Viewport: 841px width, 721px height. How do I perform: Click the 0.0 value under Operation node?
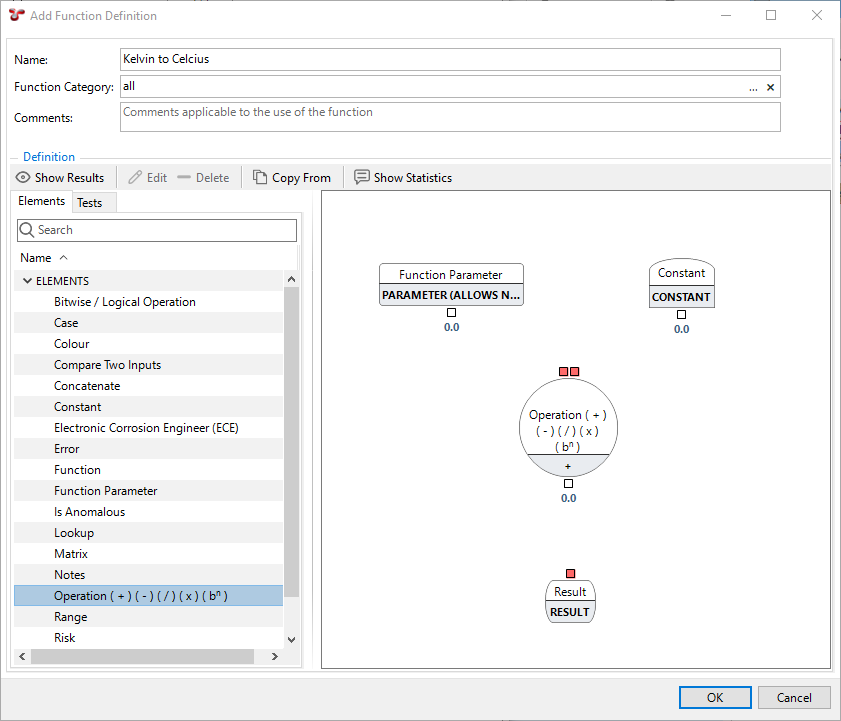coord(569,498)
